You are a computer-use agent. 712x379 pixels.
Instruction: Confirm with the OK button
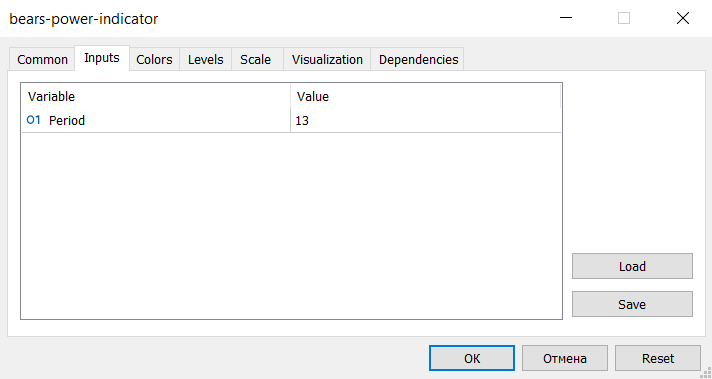(472, 359)
